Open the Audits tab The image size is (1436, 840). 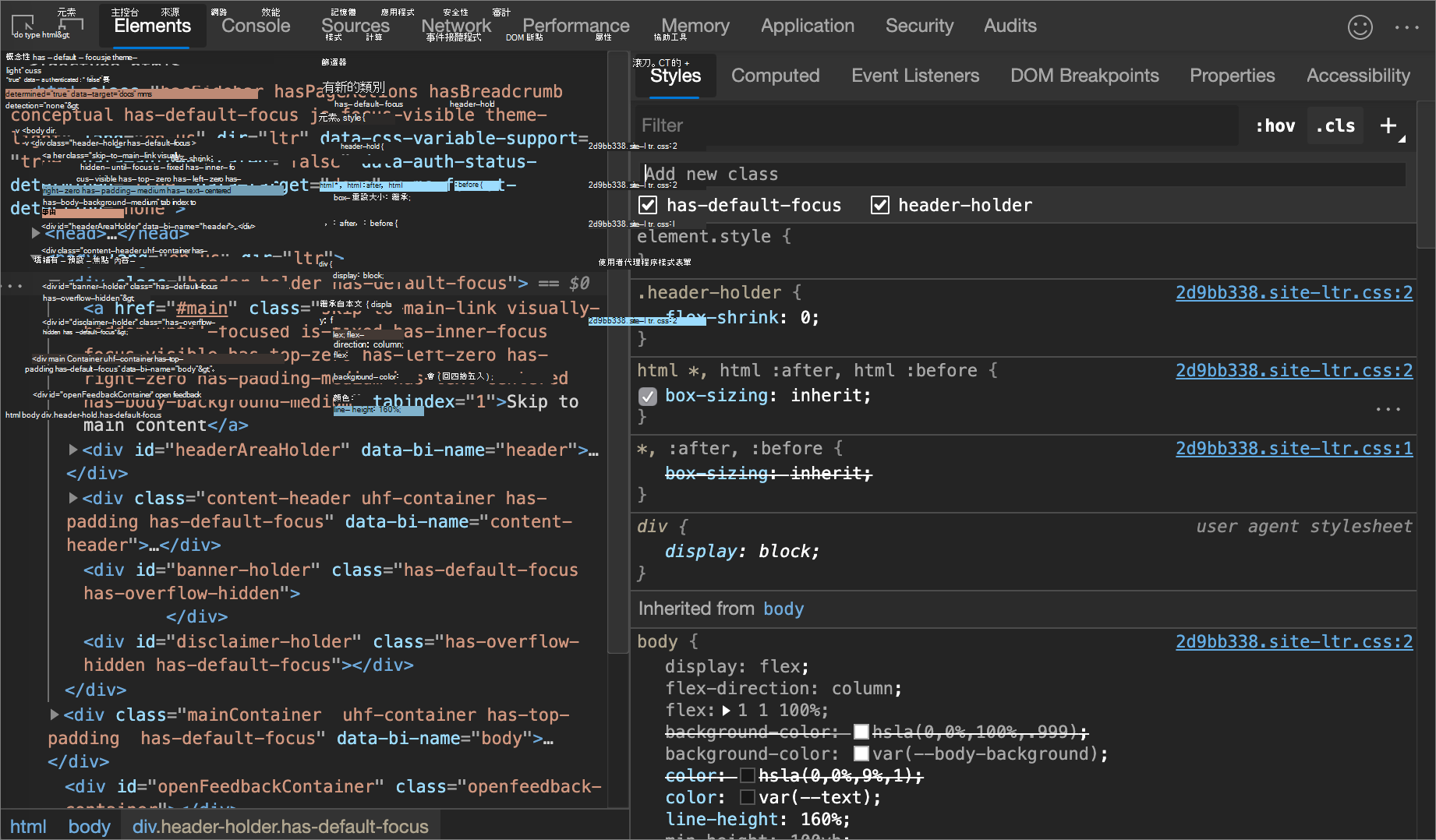(1010, 26)
